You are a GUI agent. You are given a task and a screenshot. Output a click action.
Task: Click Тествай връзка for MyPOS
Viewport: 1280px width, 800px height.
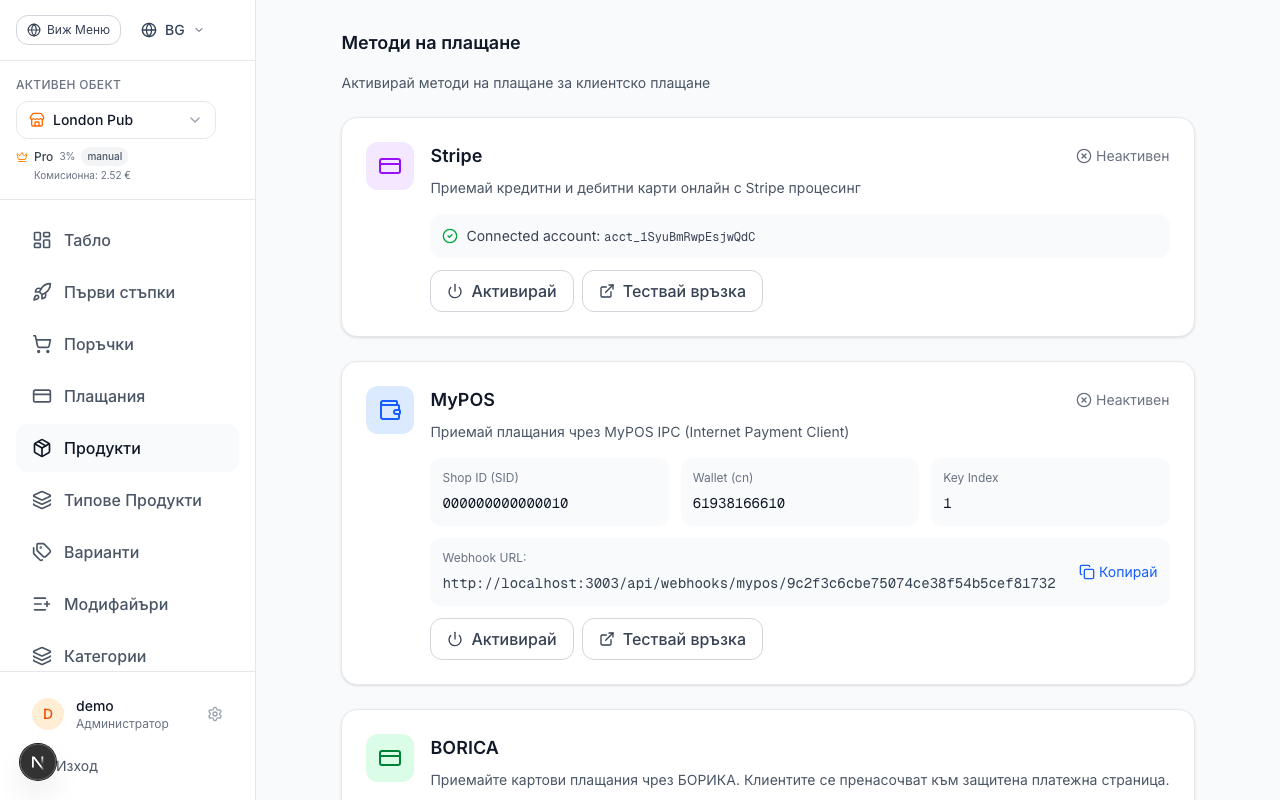672,639
